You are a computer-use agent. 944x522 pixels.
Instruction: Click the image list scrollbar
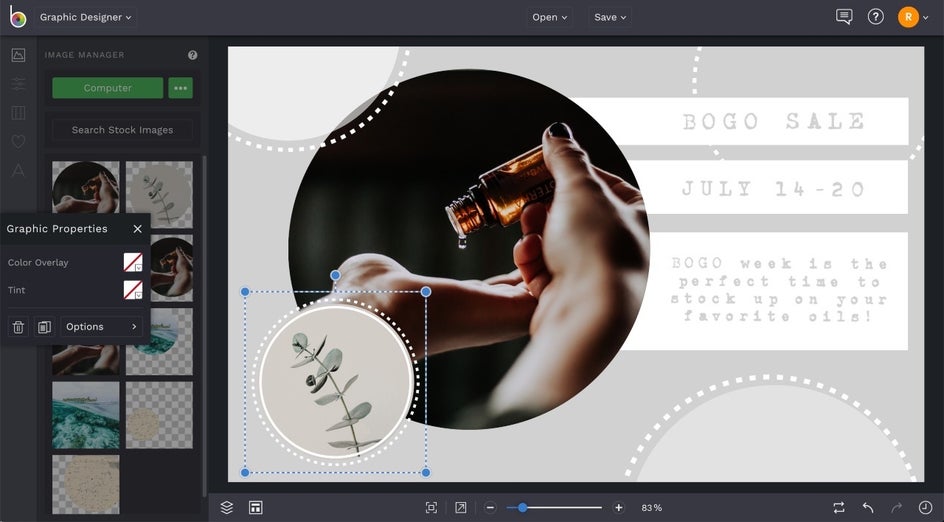pyautogui.click(x=204, y=325)
